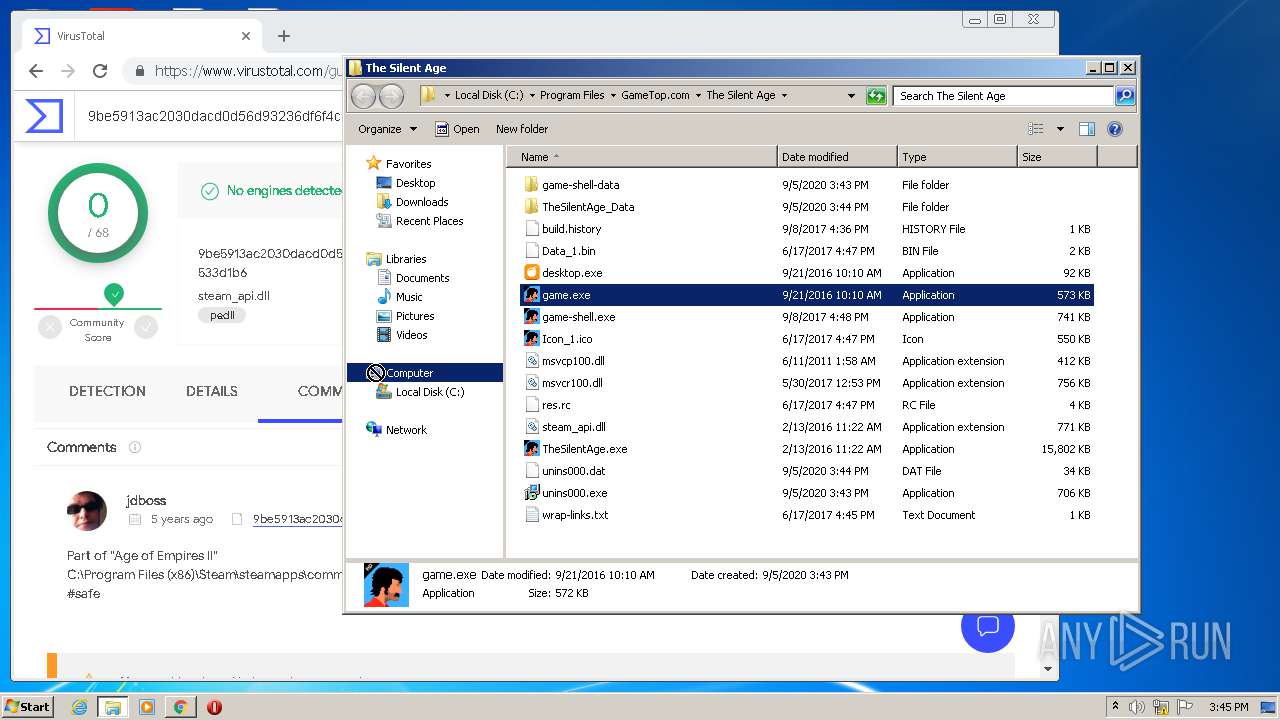Click the Explorer back navigation arrow

[x=363, y=96]
